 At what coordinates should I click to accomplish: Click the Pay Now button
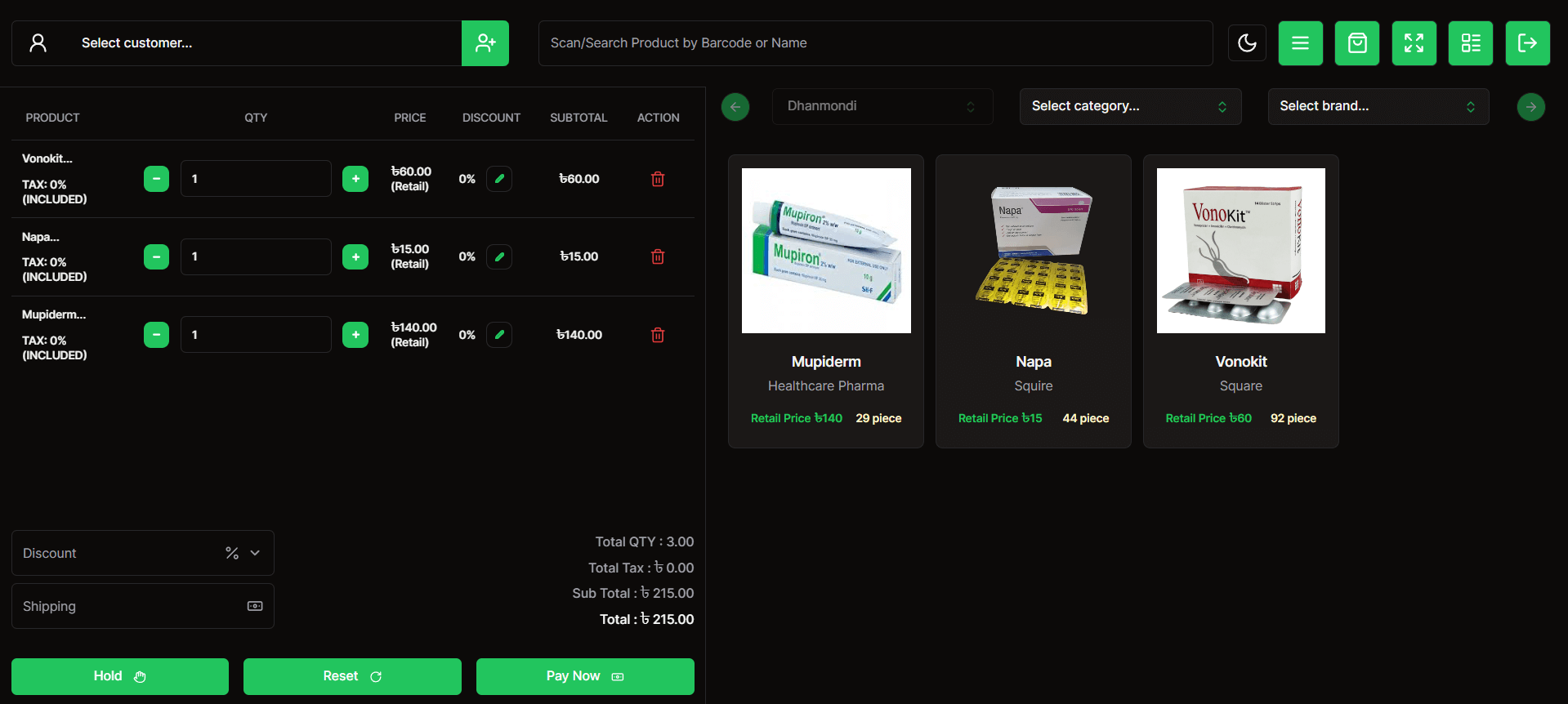pos(585,676)
